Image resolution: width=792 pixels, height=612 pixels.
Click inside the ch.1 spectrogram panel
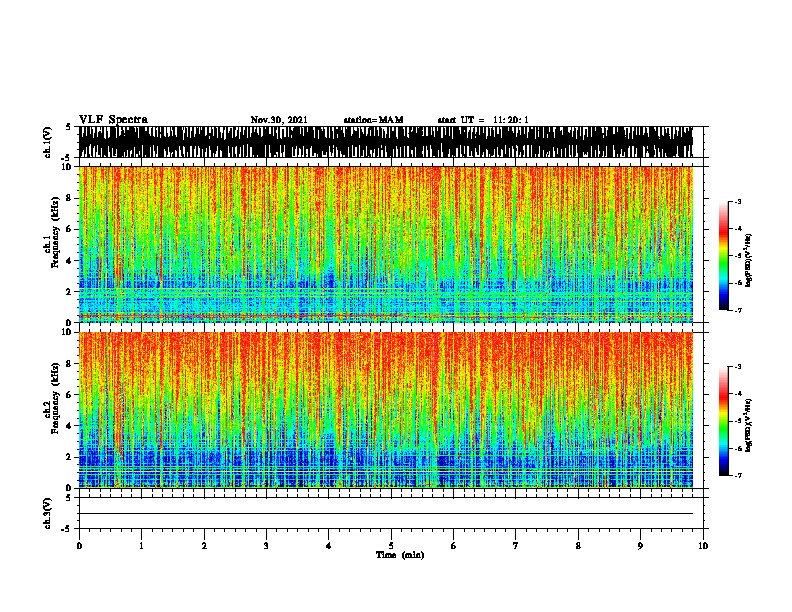386,244
